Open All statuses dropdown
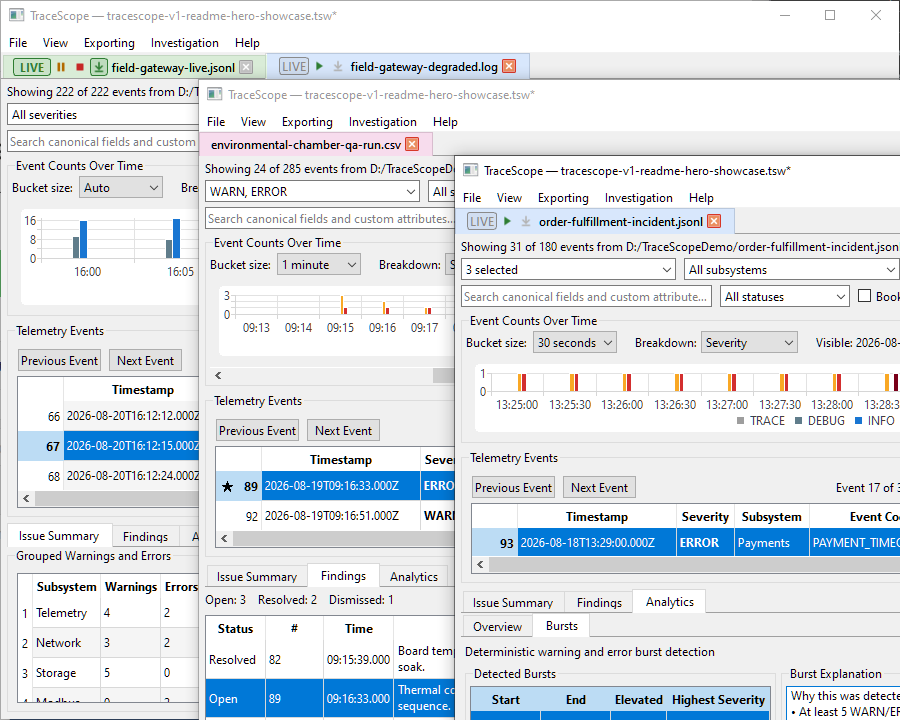Image resolution: width=900 pixels, height=720 pixels. pos(785,296)
